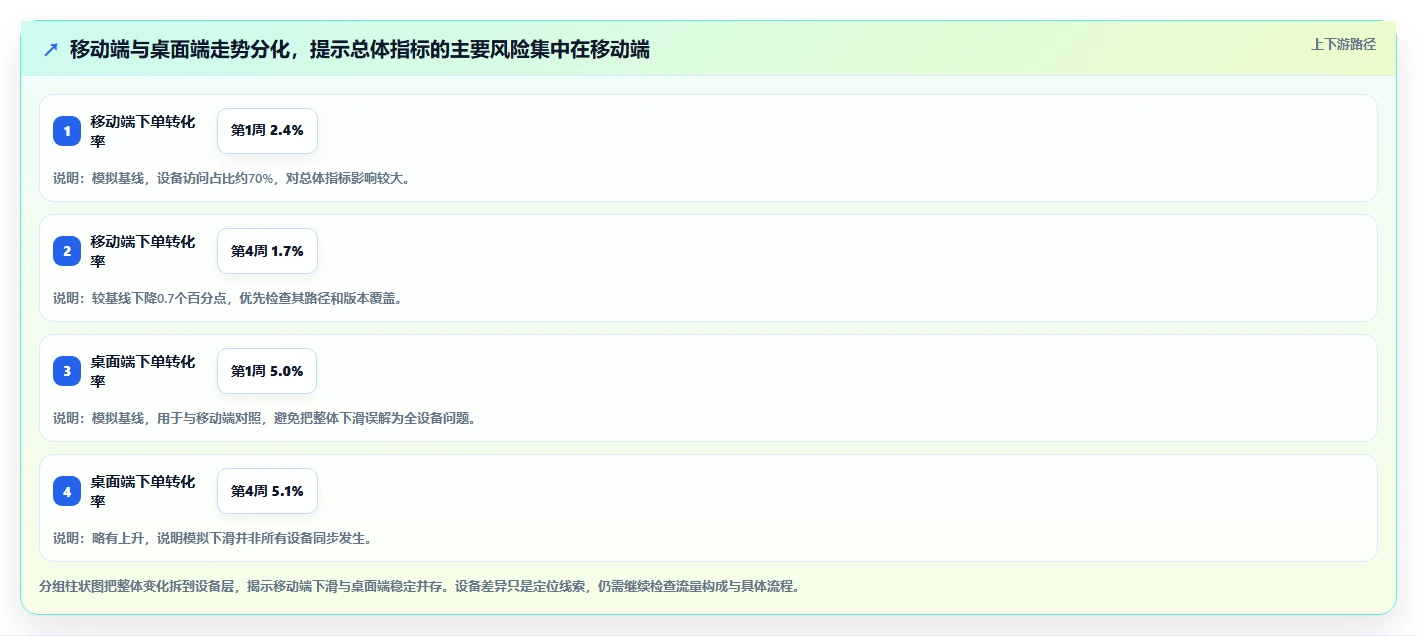Viewport: 1417px width, 636px height.
Task: Select the 第1周 2.4% value chip
Action: (x=267, y=131)
